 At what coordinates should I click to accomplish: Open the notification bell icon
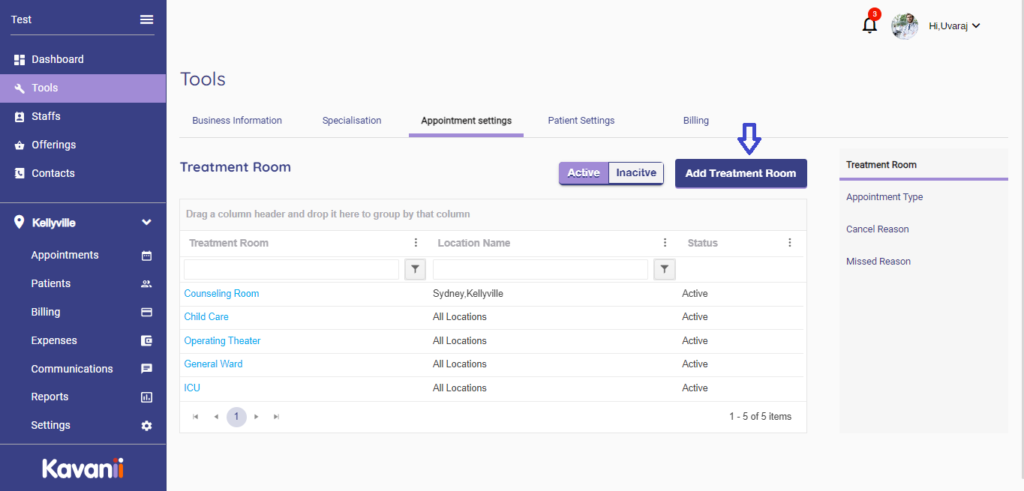[x=869, y=26]
